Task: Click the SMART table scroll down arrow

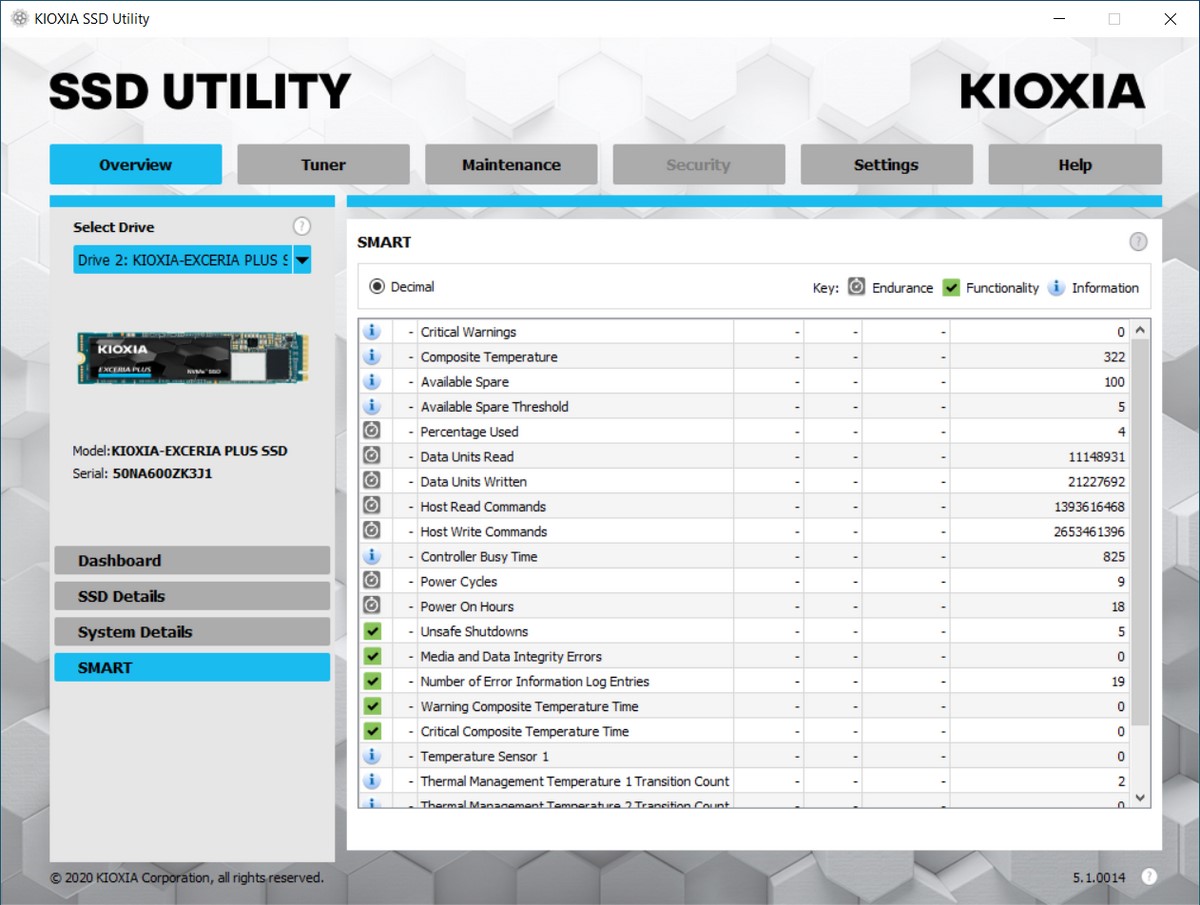Action: [1140, 798]
